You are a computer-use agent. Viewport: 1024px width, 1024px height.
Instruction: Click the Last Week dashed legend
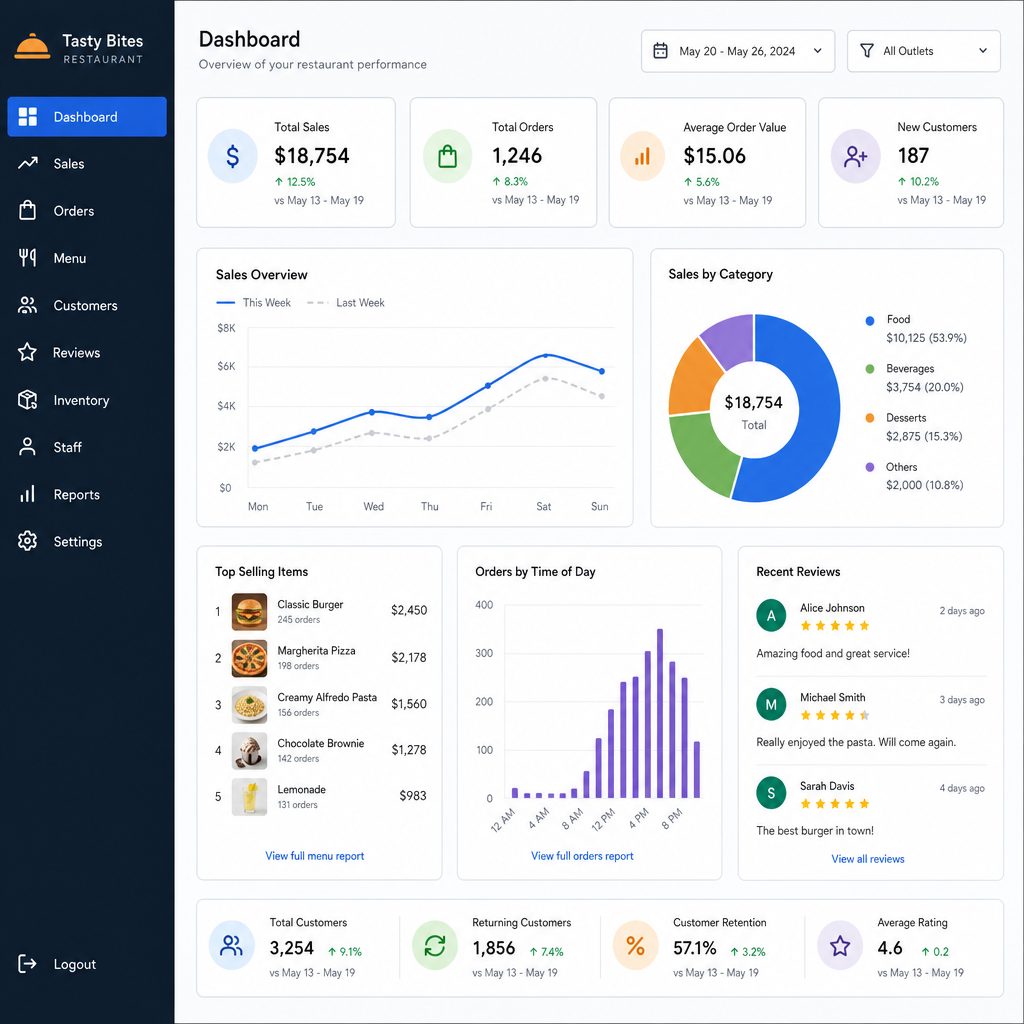317,302
